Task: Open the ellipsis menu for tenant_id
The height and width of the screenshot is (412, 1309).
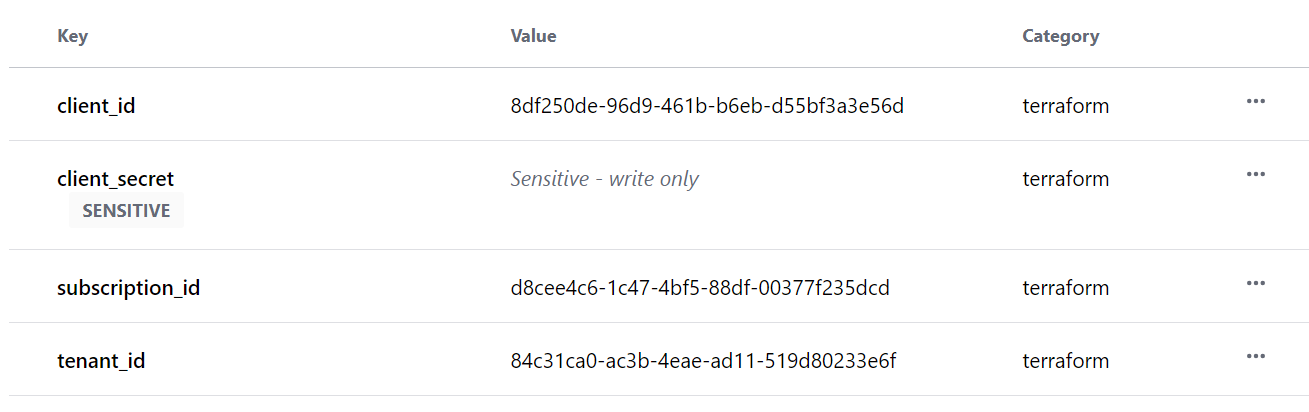Action: 1256,356
